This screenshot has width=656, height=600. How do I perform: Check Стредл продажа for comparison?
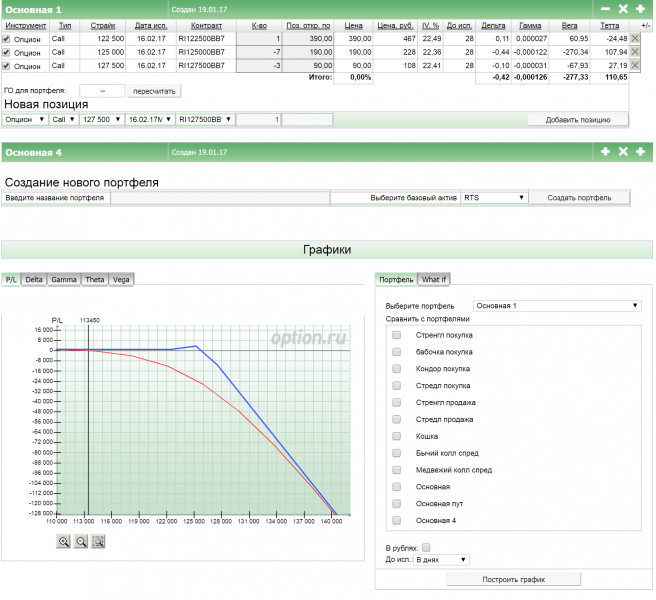397,419
